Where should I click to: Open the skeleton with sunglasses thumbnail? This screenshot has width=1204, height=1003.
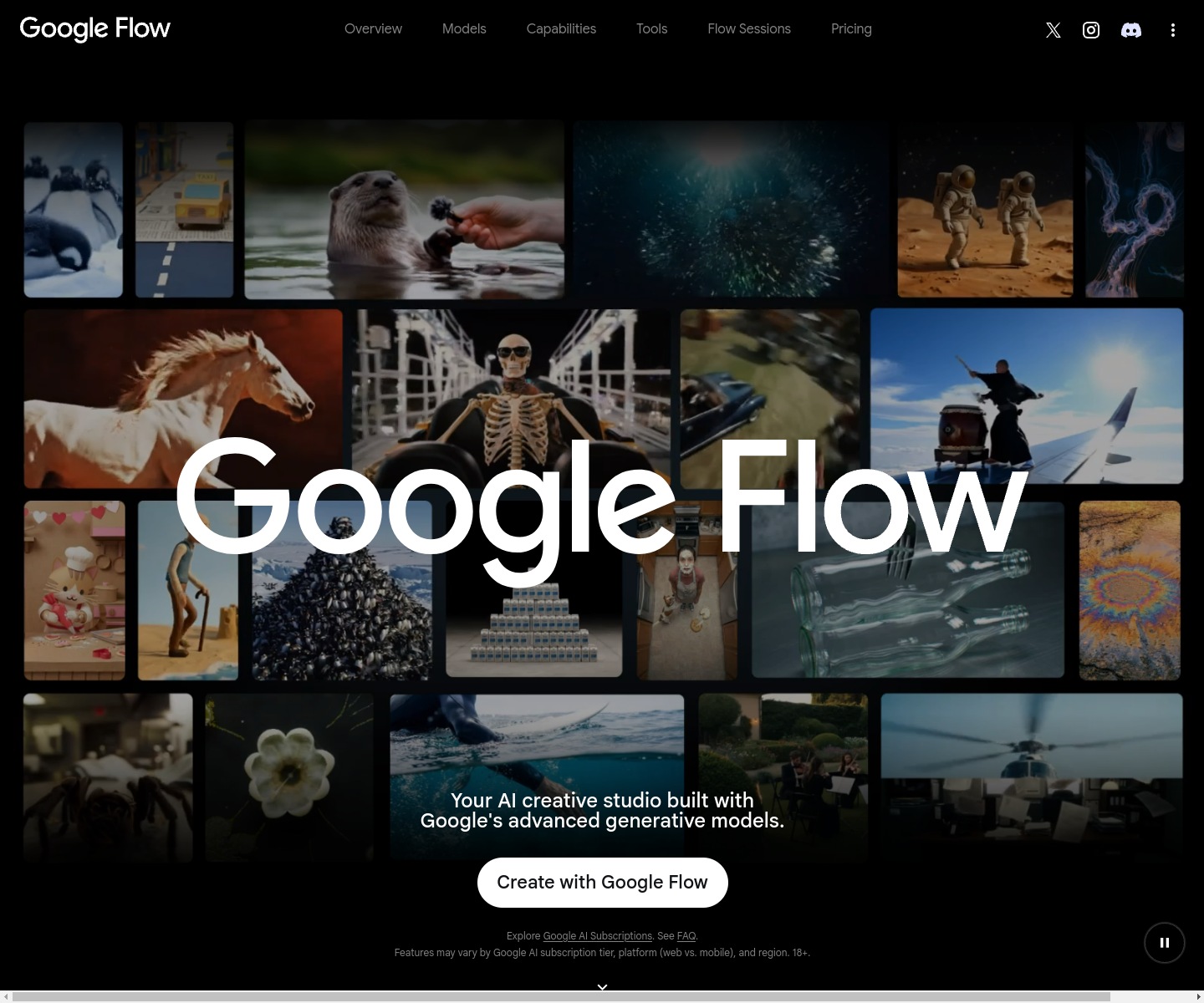point(512,399)
